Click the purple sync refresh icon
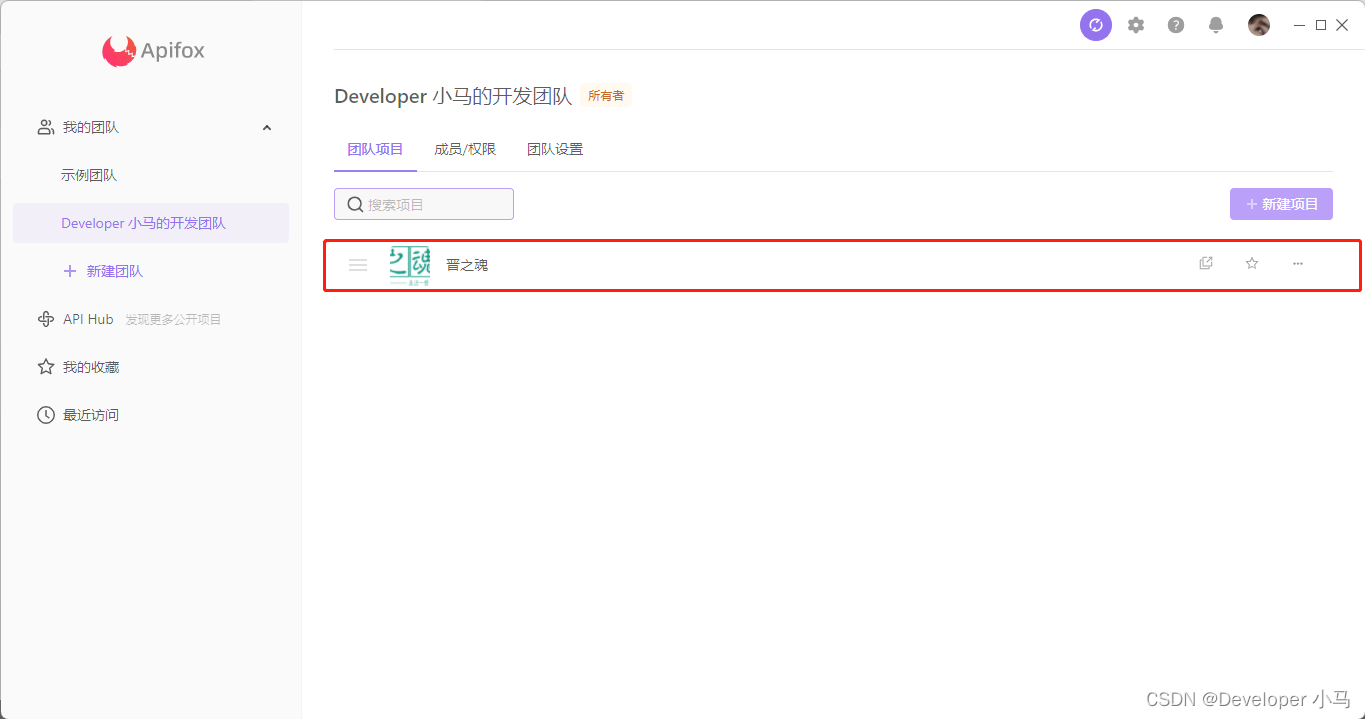The image size is (1365, 719). [1096, 25]
